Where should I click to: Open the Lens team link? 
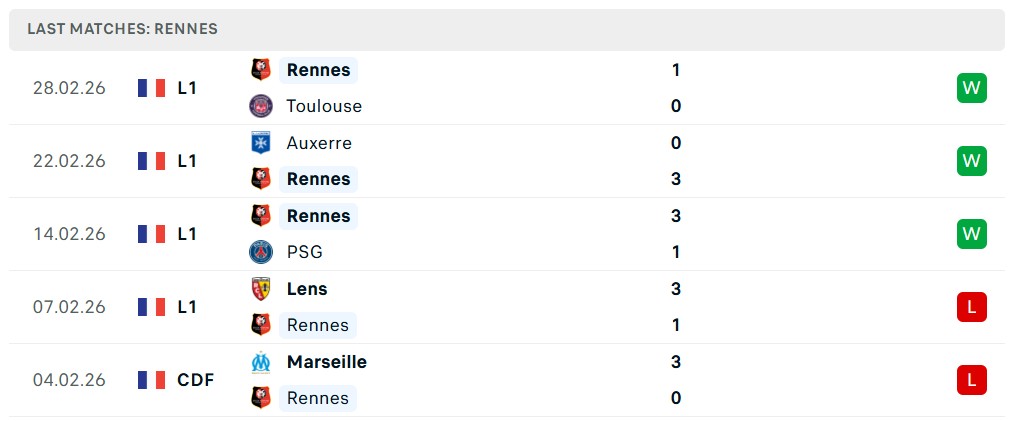307,289
